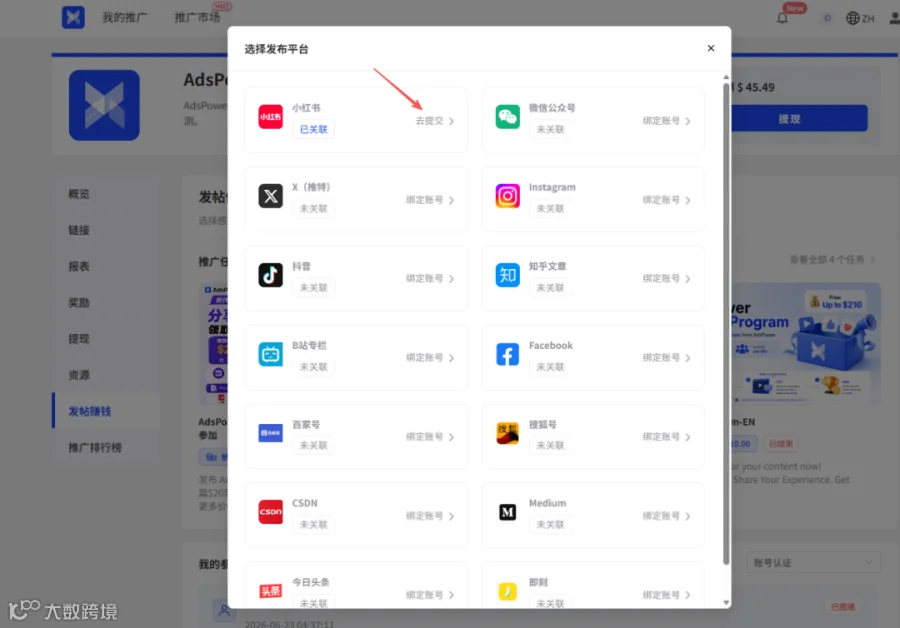This screenshot has height=628, width=900.
Task: Click the CSDN platform icon
Action: pos(270,512)
